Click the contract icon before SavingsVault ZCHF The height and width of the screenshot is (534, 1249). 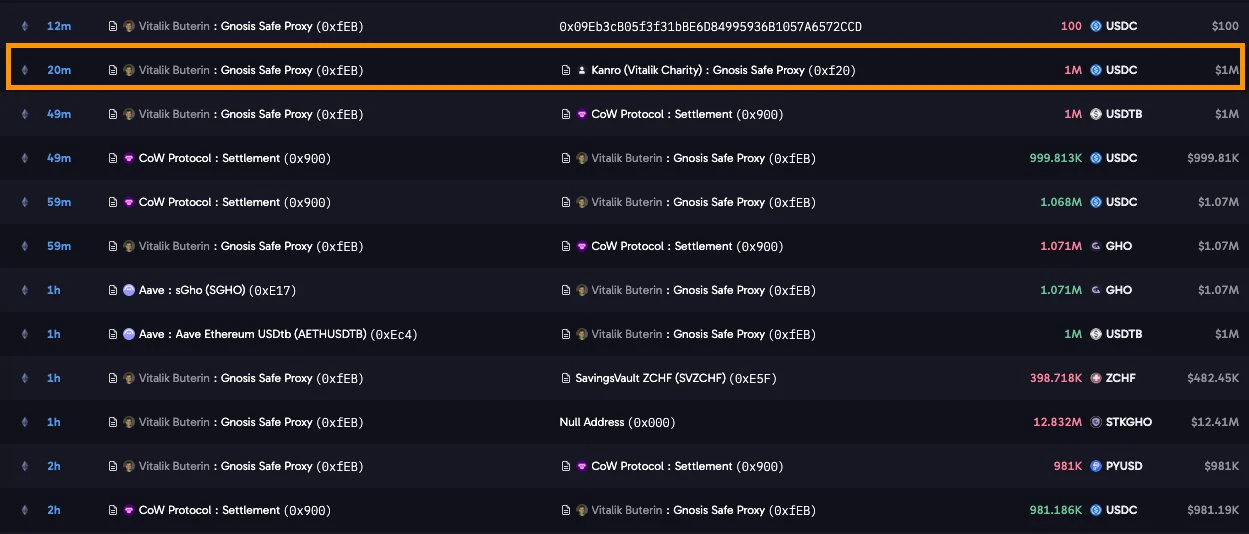[x=565, y=378]
